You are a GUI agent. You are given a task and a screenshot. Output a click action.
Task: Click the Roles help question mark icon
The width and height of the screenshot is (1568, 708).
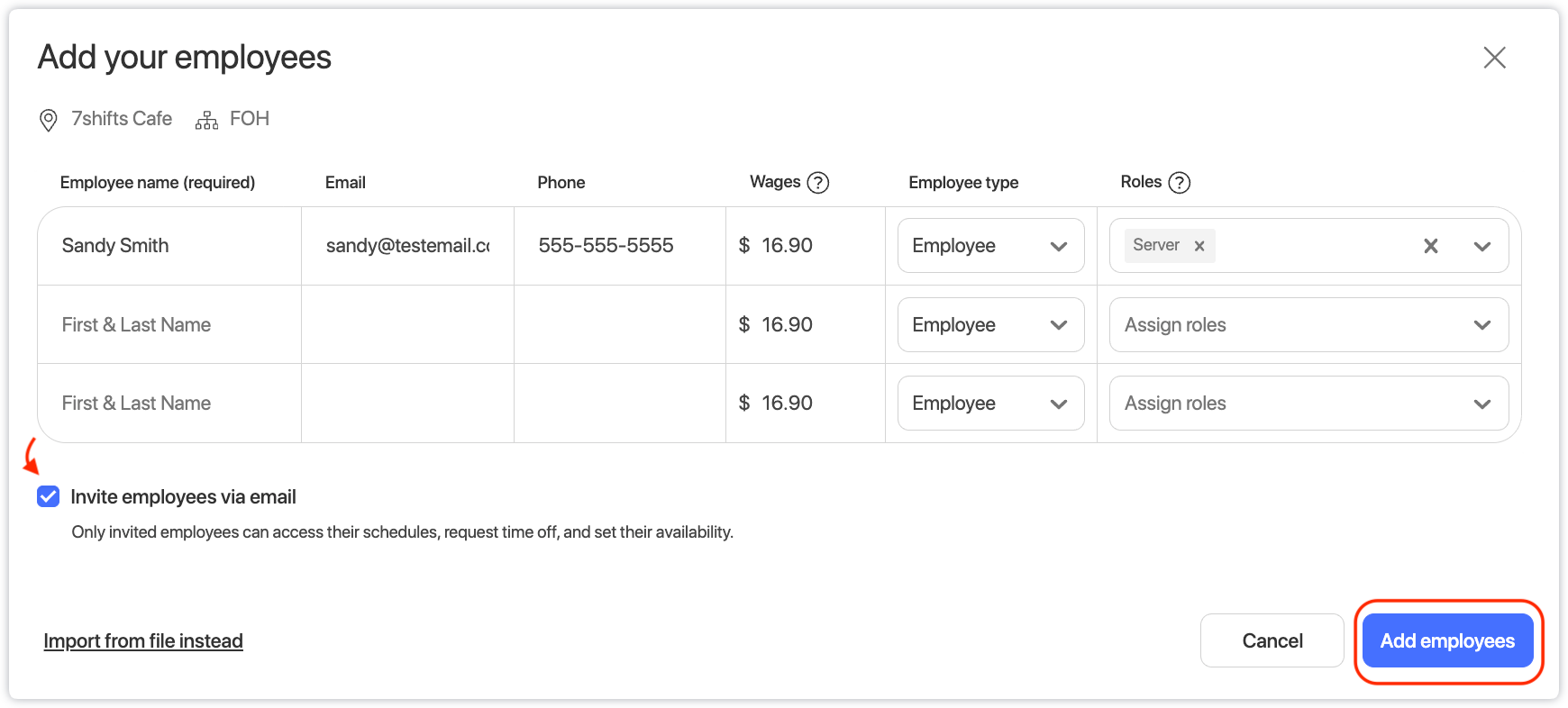point(1179,183)
